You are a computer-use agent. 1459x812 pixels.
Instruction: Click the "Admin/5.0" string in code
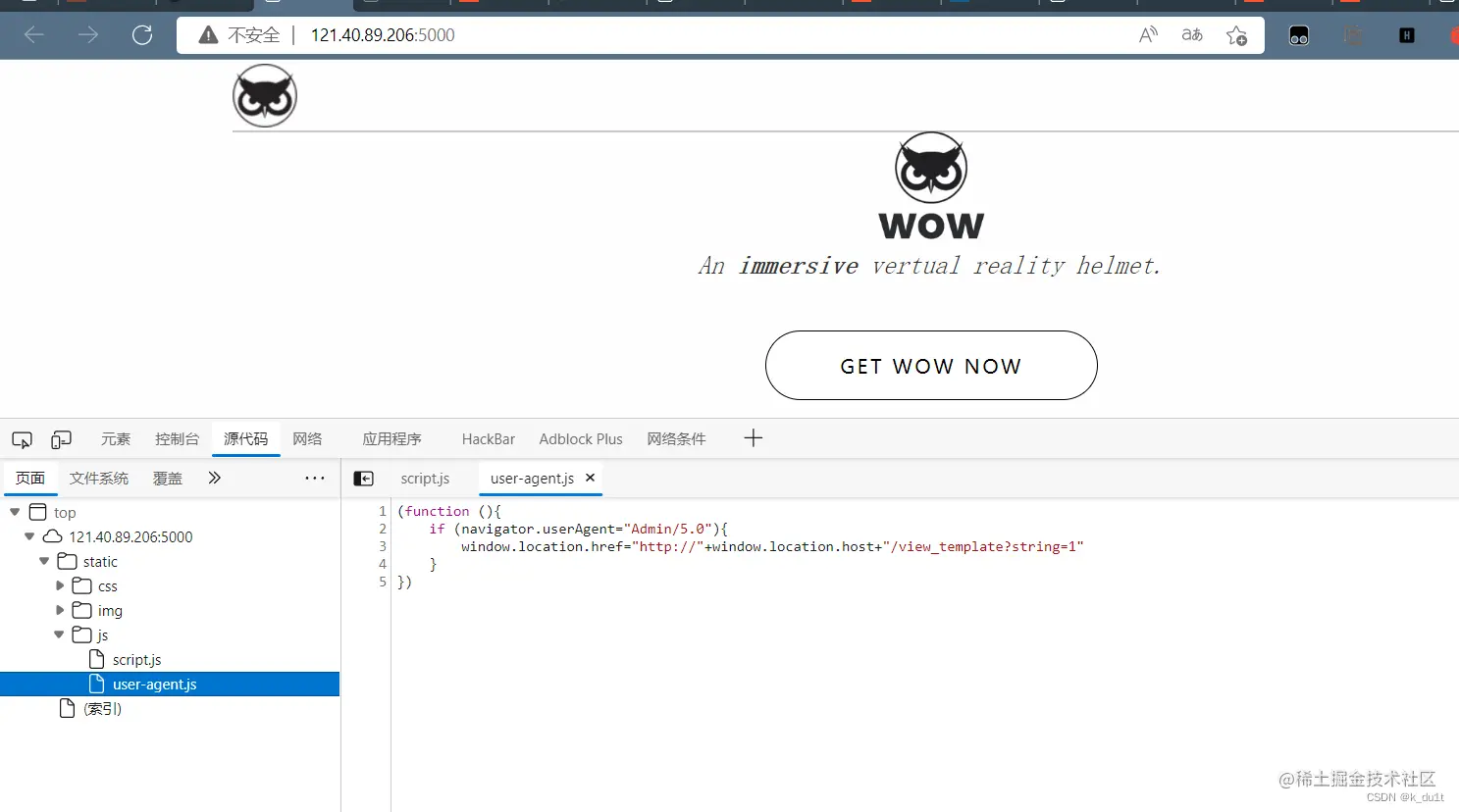(x=668, y=529)
